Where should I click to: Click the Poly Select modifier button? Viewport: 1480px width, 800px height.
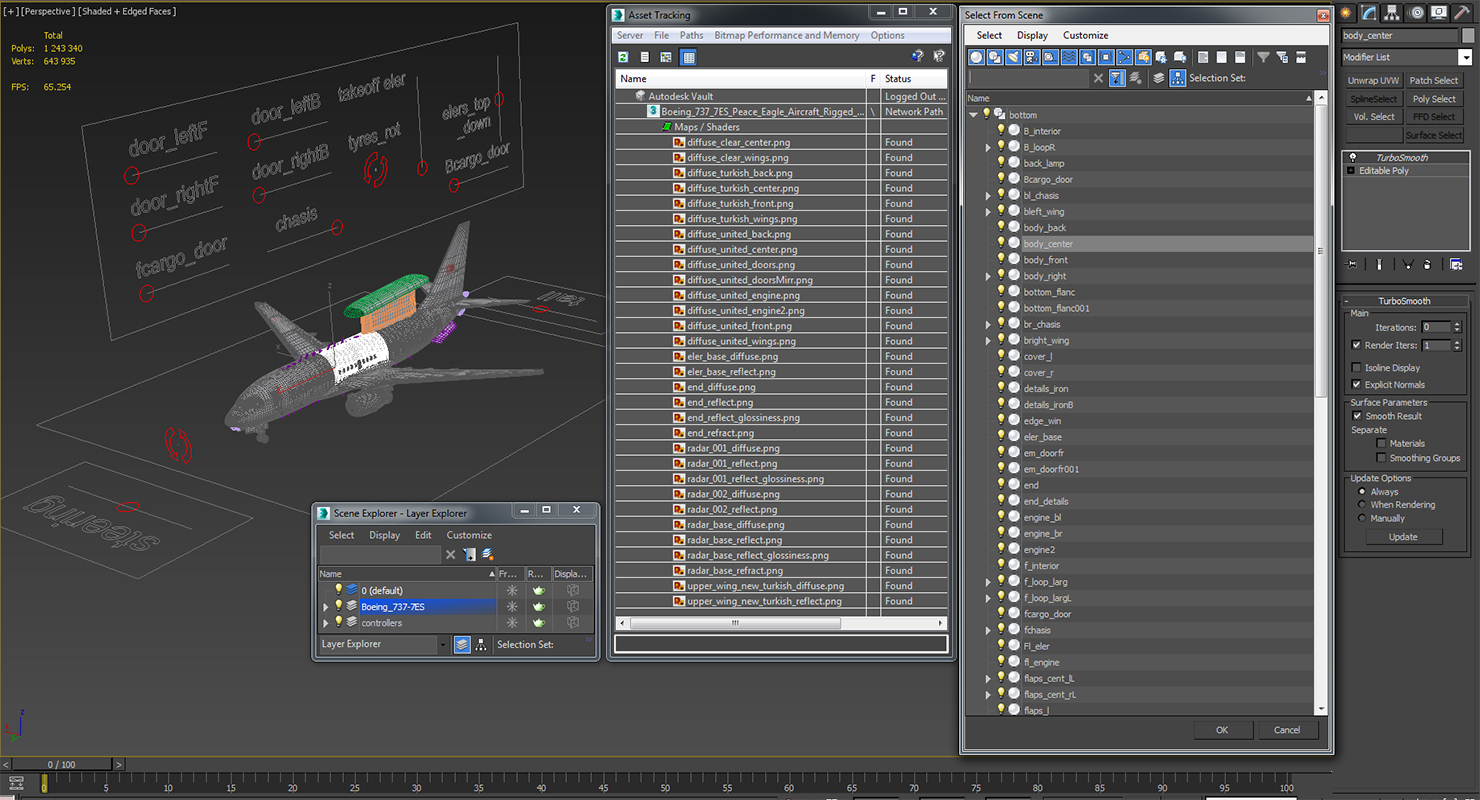pyautogui.click(x=1434, y=99)
